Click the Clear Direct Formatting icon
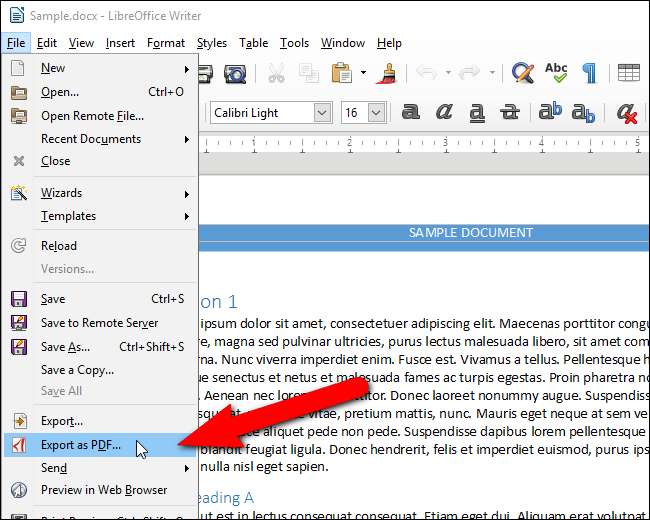 pos(628,113)
